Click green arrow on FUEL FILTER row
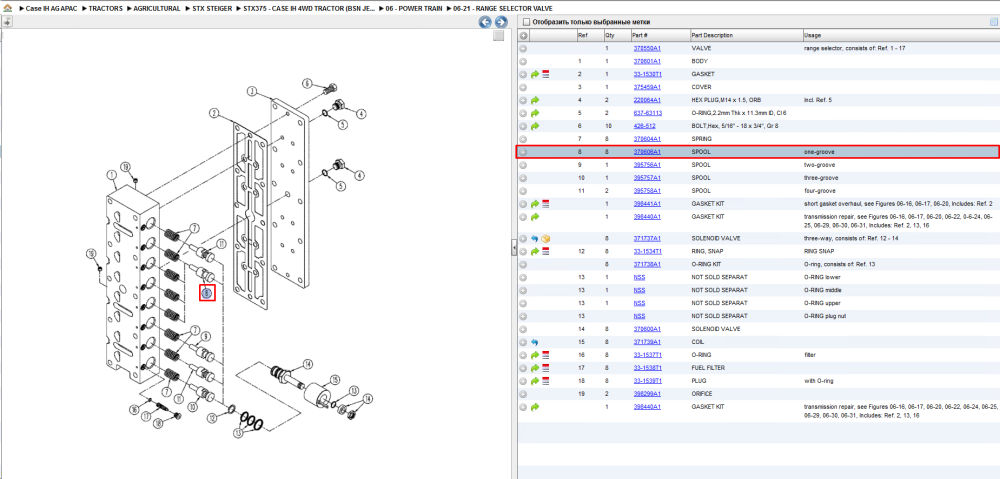This screenshot has height=479, width=1000. [534, 368]
